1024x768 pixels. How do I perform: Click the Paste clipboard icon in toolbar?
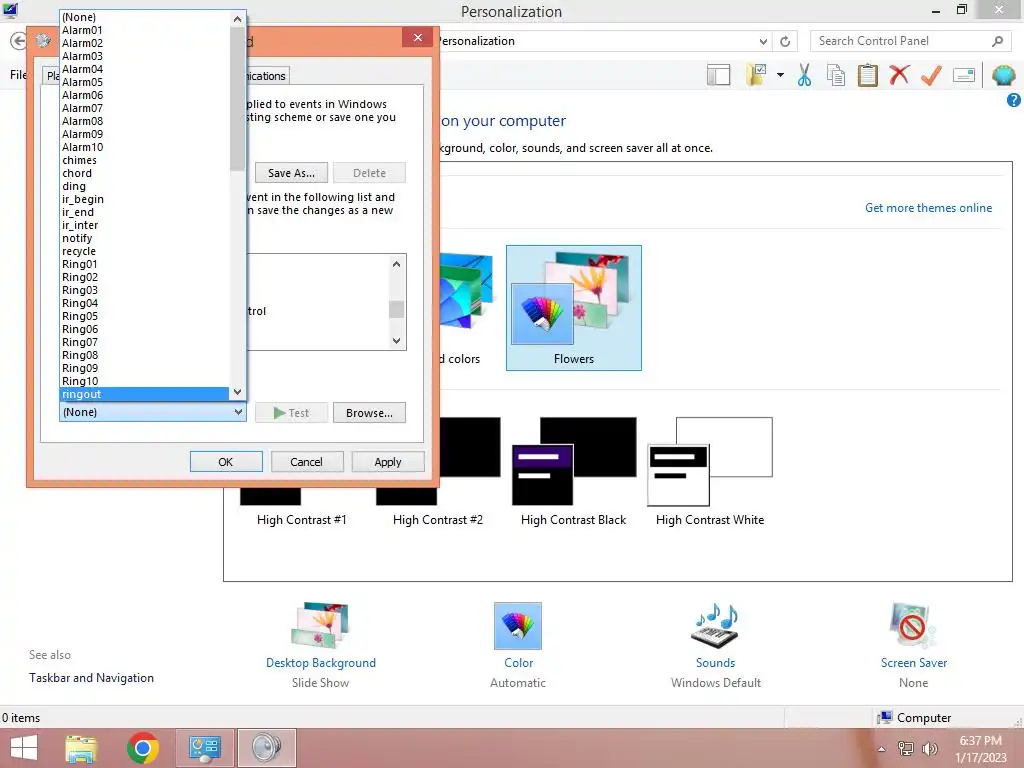(x=867, y=75)
